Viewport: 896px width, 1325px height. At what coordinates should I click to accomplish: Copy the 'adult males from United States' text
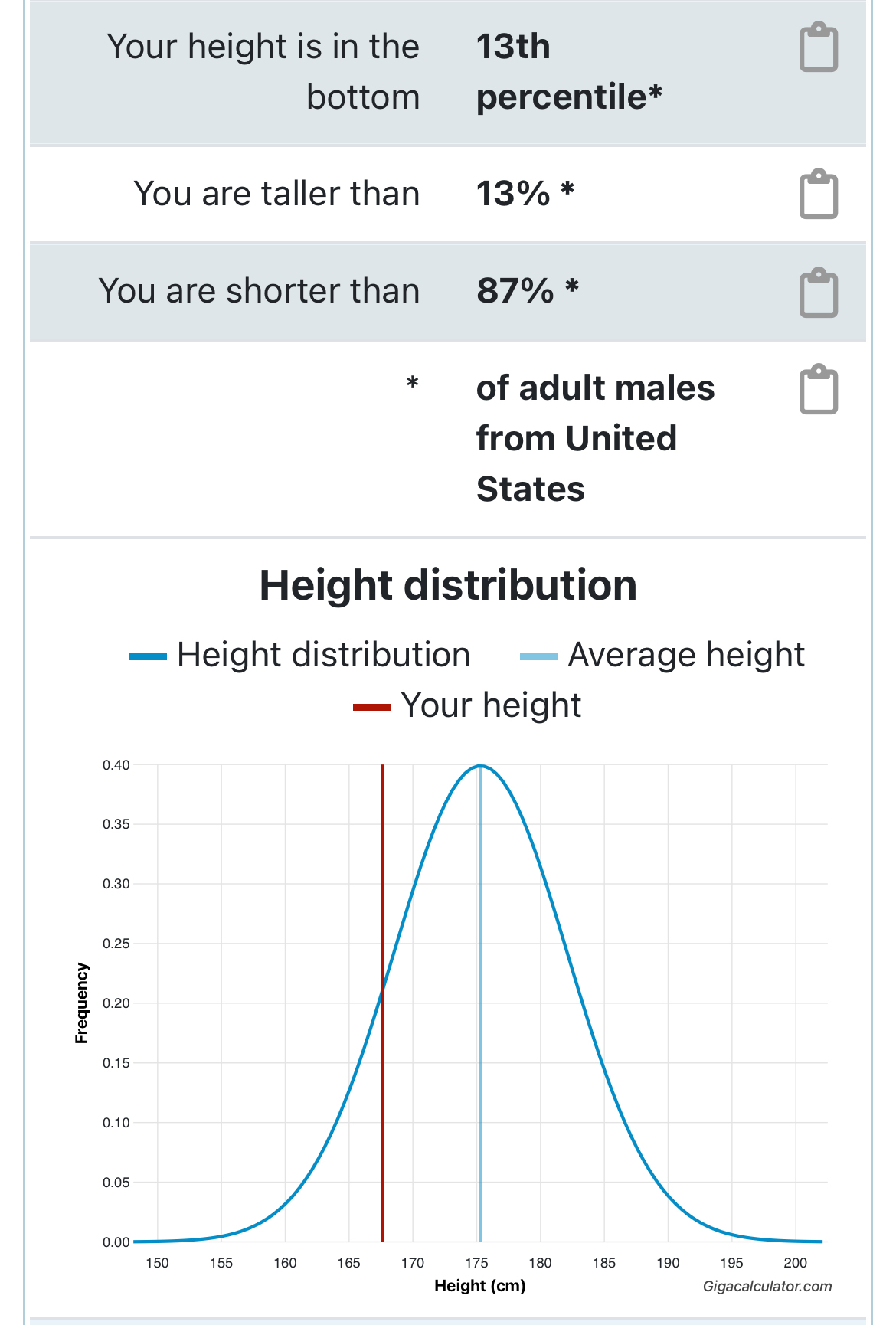(x=818, y=389)
